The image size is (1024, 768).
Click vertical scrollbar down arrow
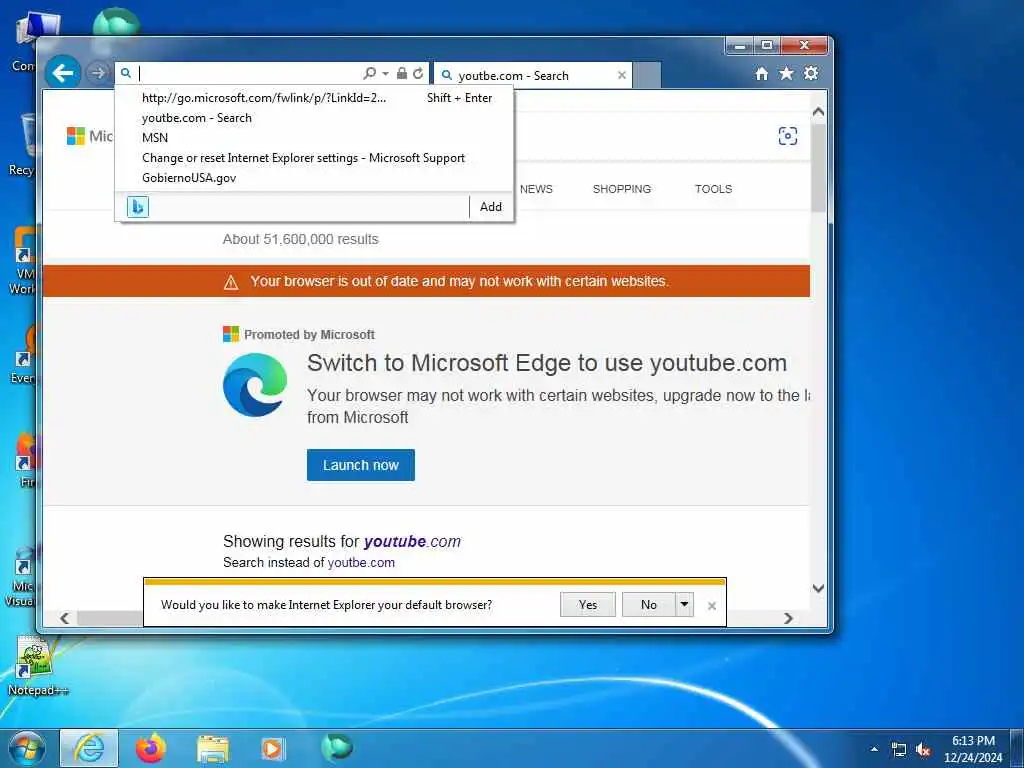(818, 588)
